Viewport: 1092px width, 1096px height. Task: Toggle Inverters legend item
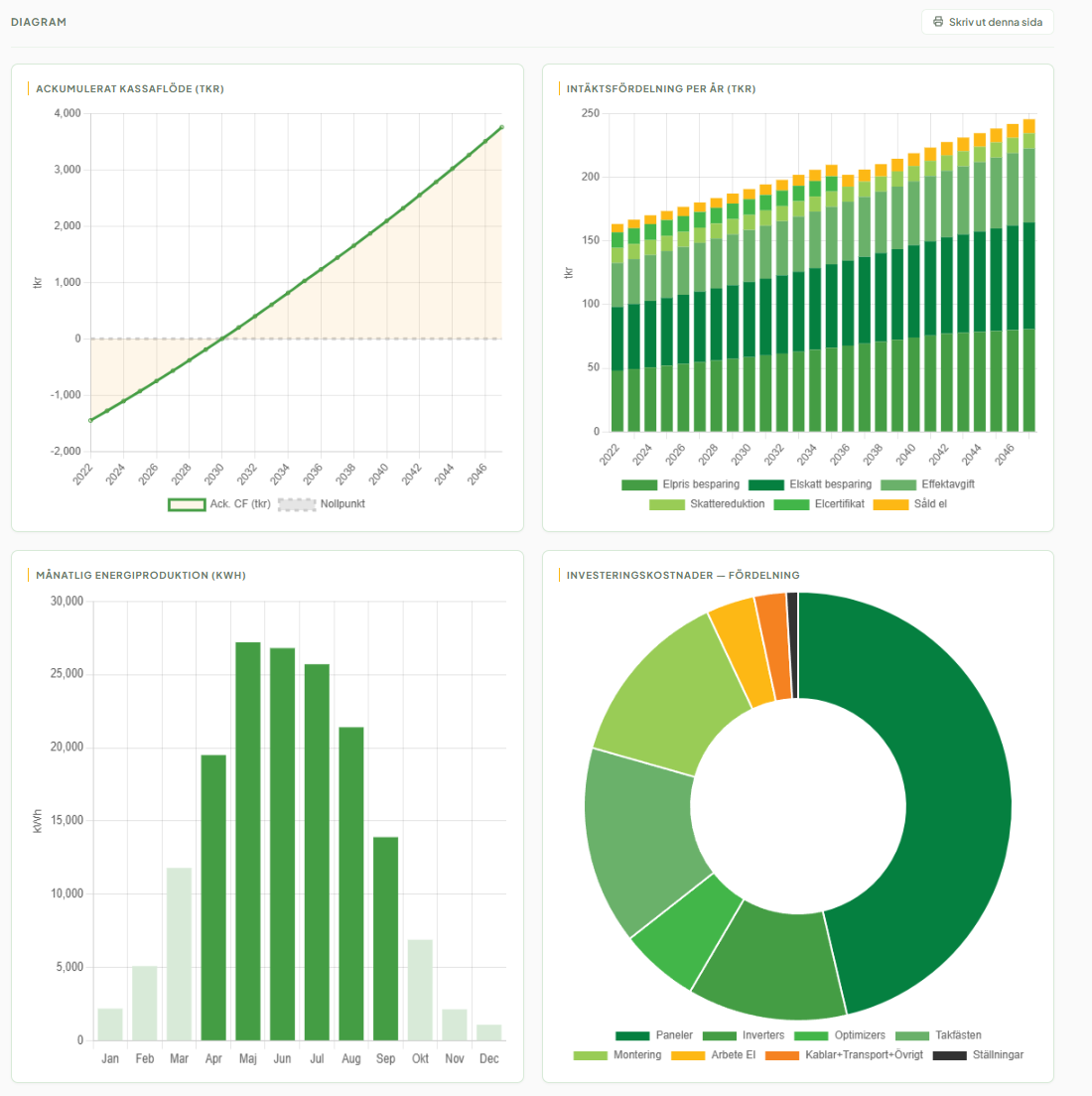(744, 1035)
